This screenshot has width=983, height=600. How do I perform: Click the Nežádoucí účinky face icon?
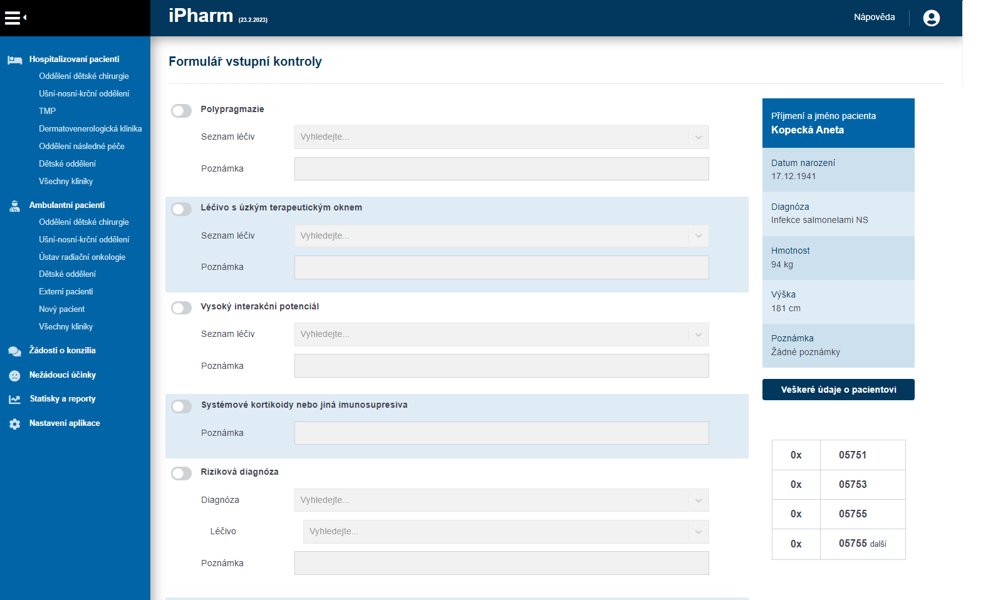pos(14,376)
